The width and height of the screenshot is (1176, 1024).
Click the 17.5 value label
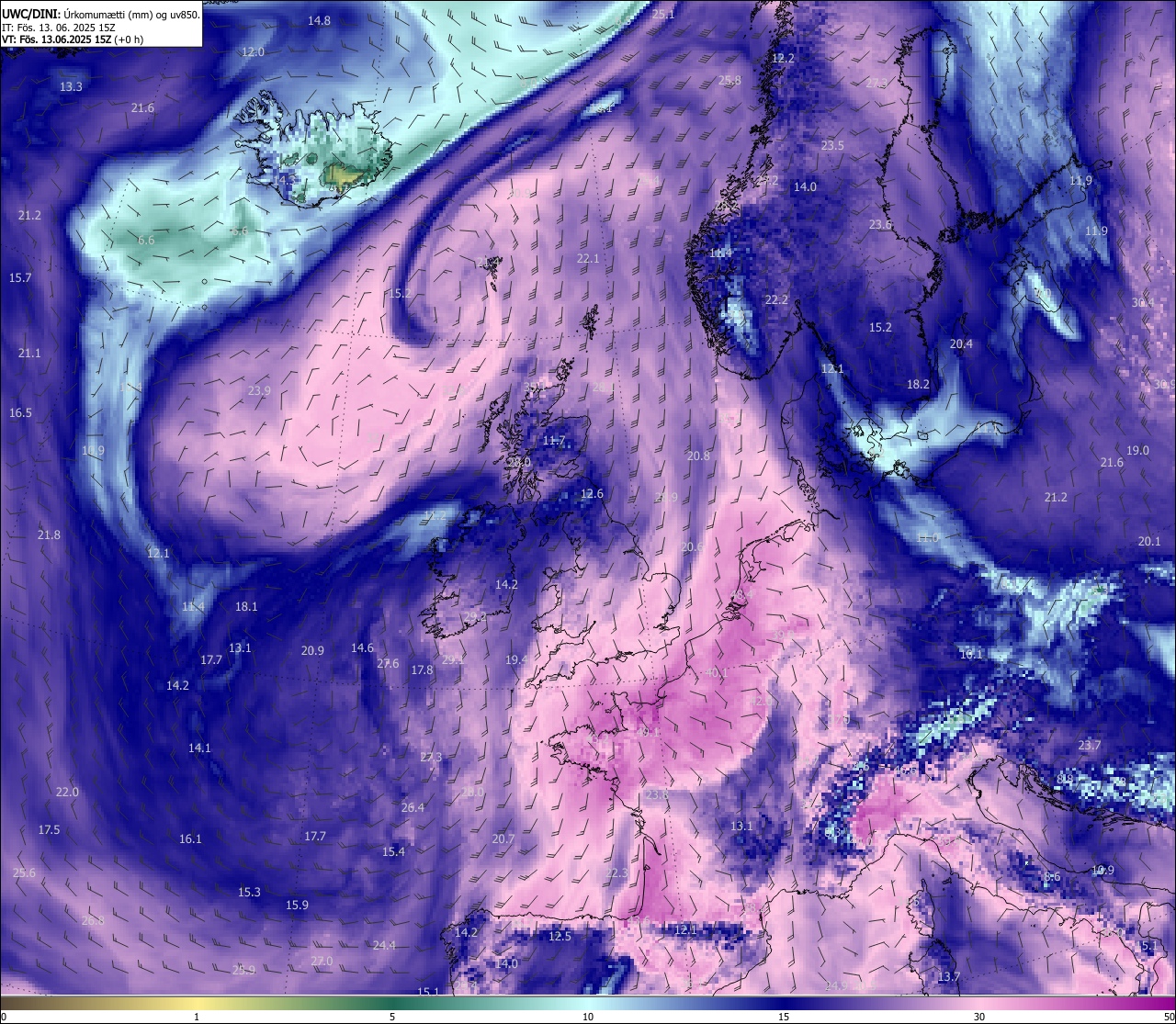point(49,829)
